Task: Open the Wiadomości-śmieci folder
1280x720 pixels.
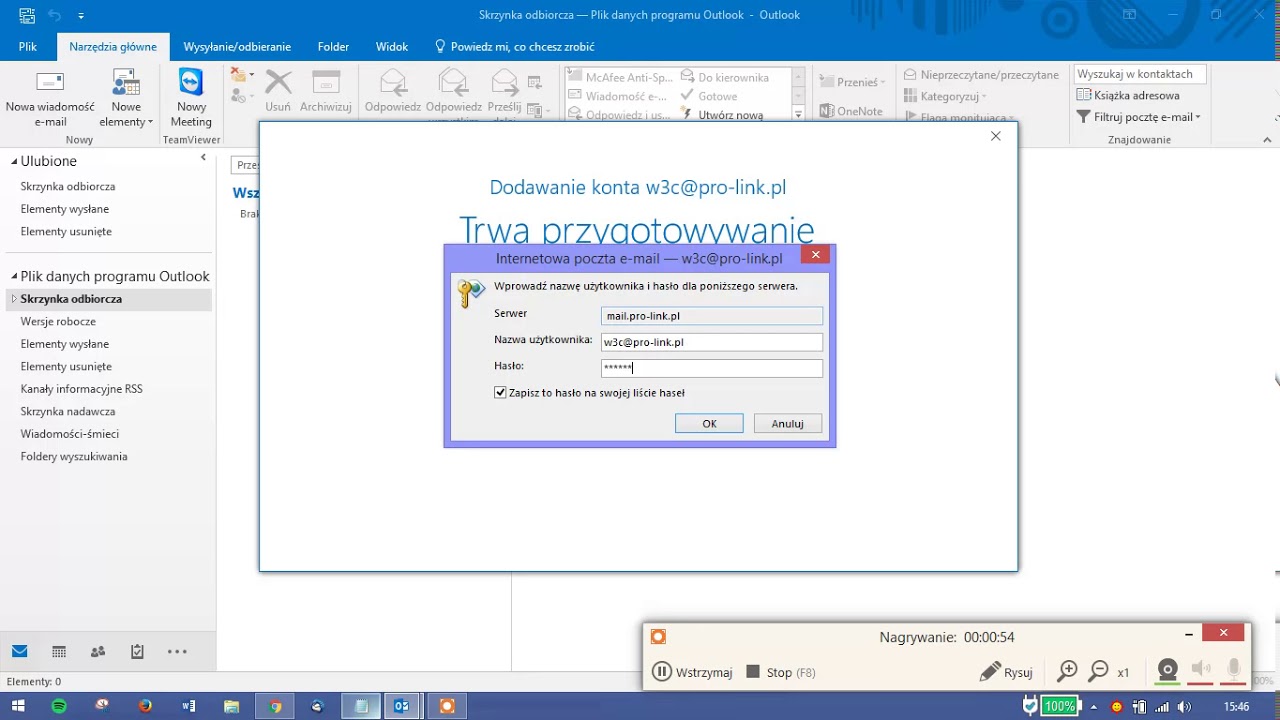Action: click(x=70, y=434)
